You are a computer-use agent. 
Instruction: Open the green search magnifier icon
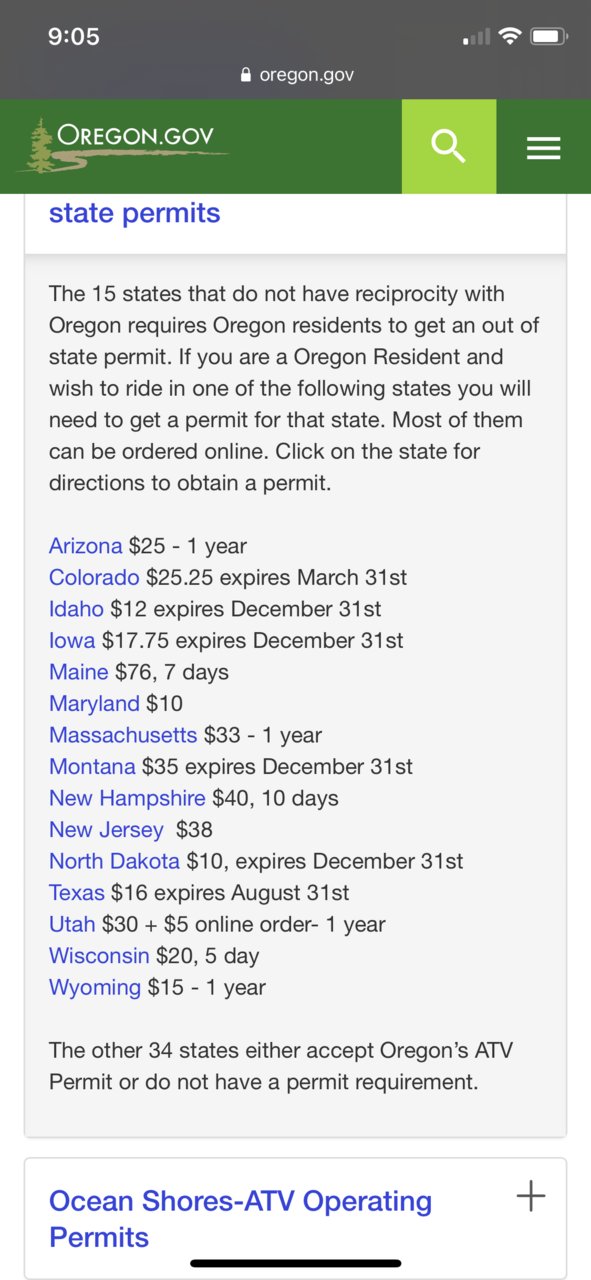[449, 146]
